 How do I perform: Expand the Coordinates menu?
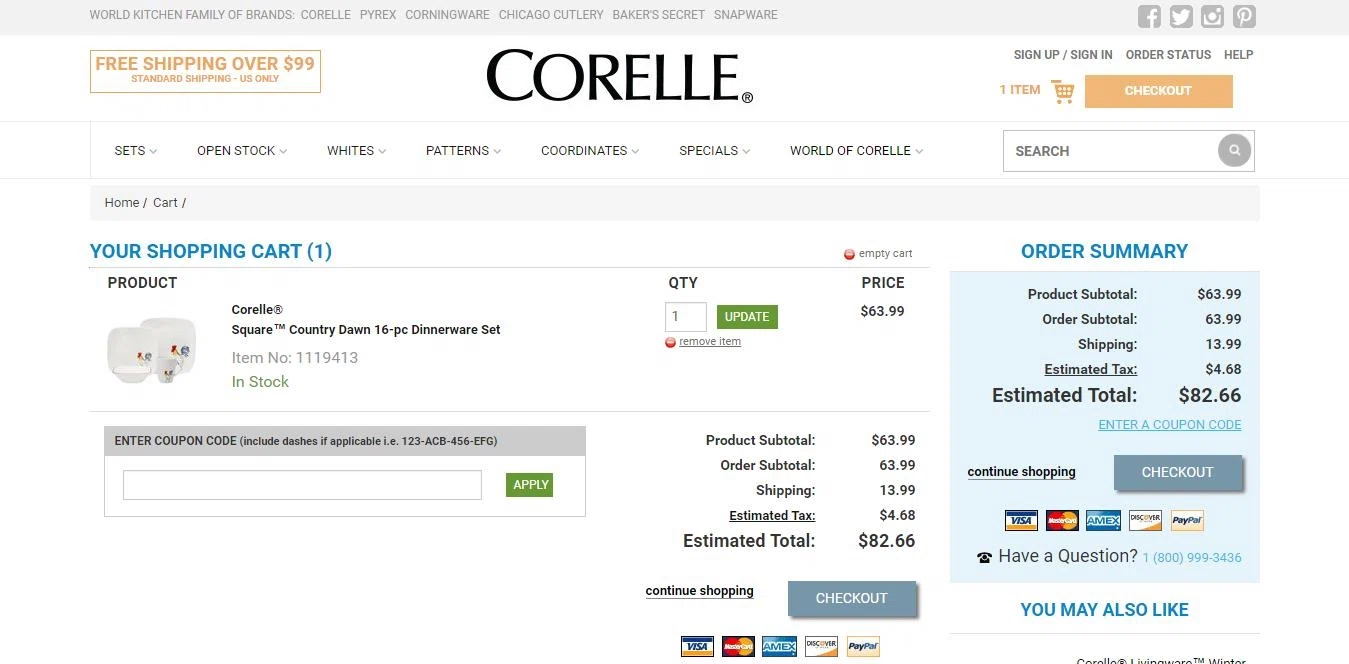tap(590, 151)
